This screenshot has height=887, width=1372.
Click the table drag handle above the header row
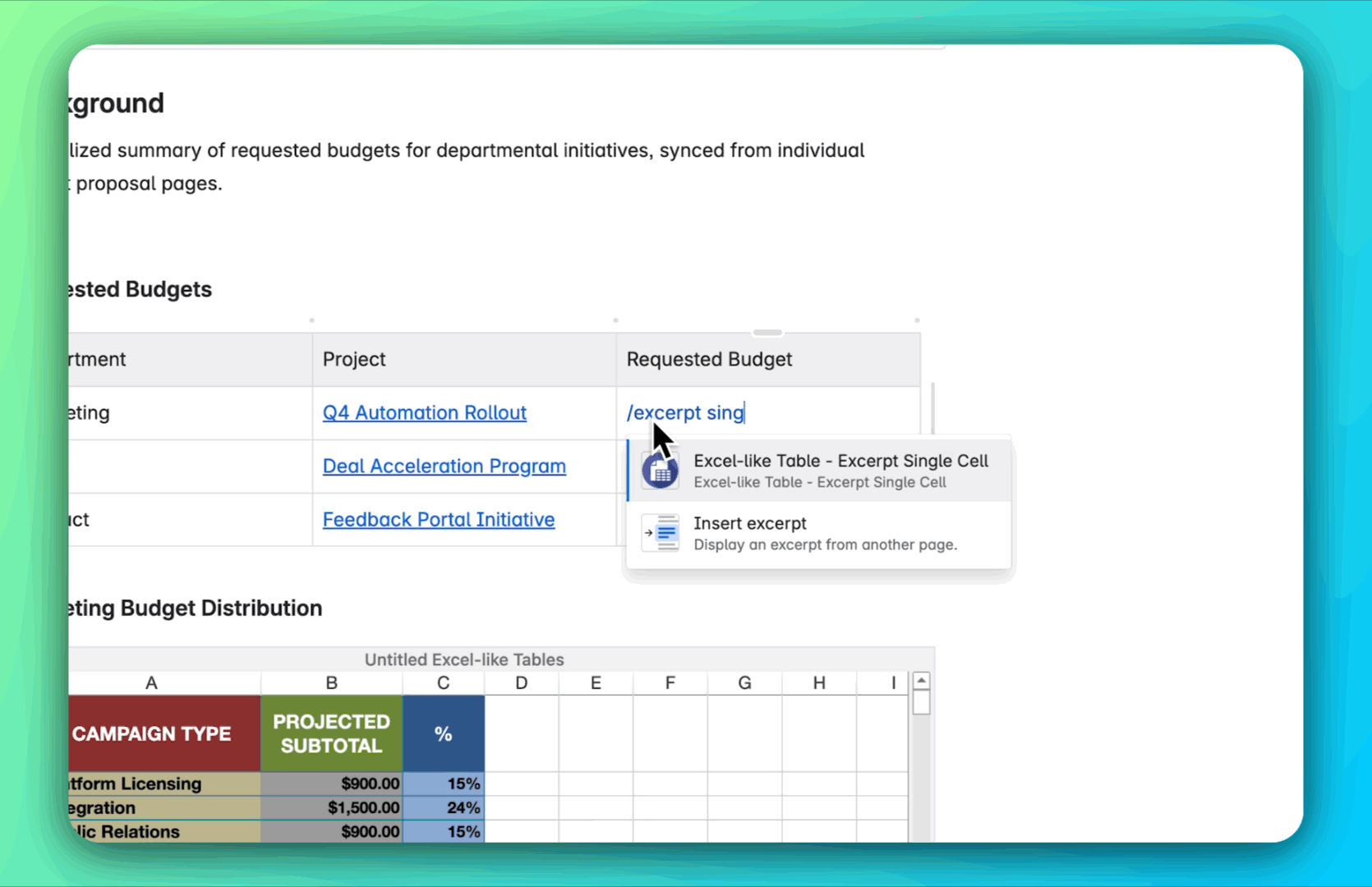767,332
